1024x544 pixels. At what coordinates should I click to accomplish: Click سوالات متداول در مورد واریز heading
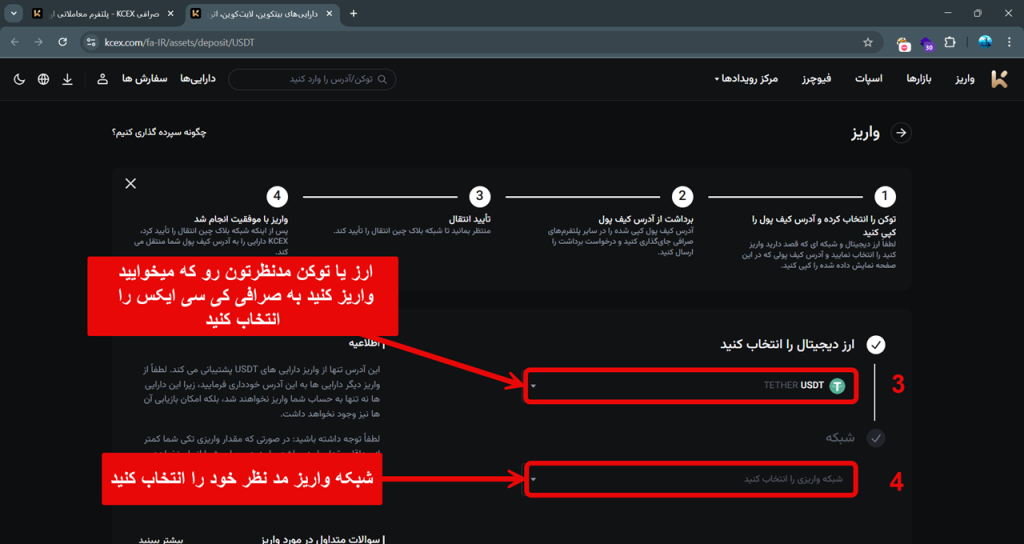(319, 539)
